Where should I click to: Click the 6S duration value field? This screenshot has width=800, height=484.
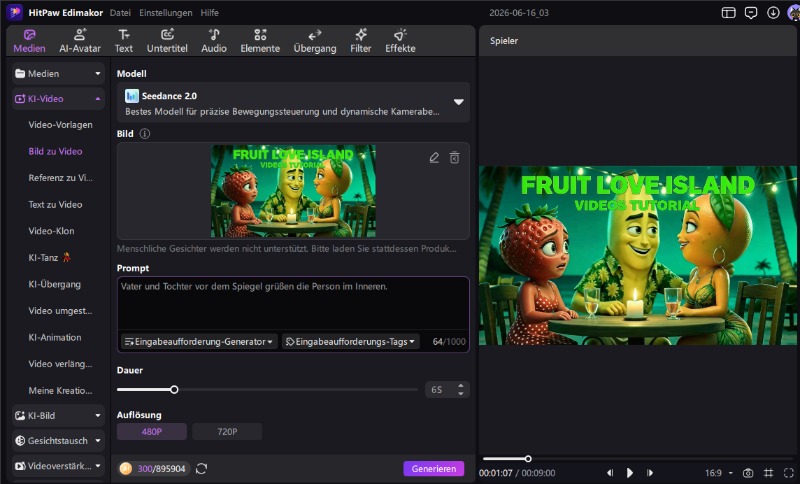439,390
